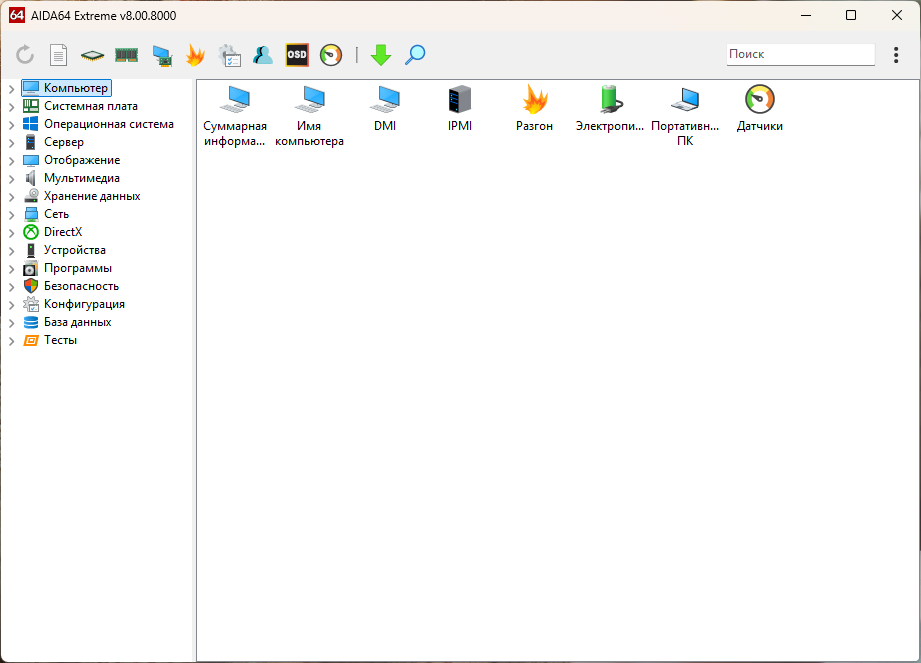The height and width of the screenshot is (663, 921).
Task: Select Конфигурация in the sidebar tree
Action: [73, 304]
